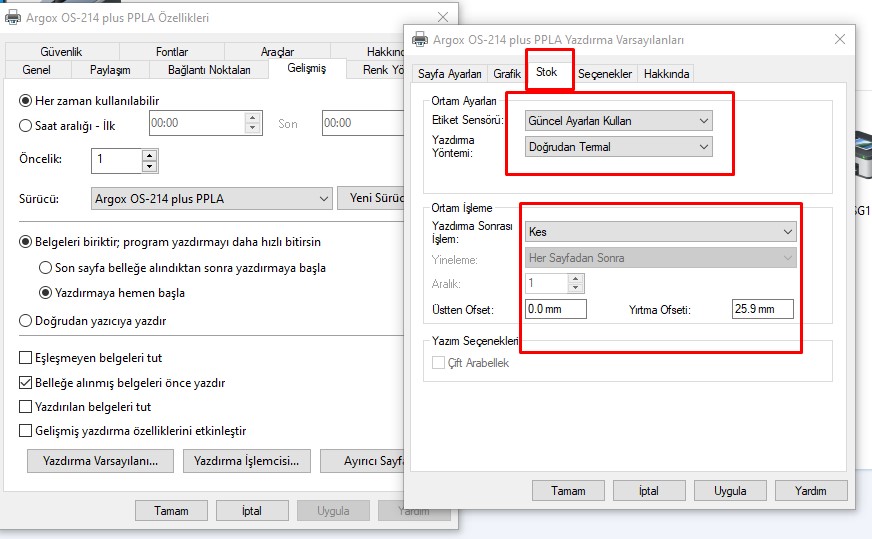Open Hakkında tab in Yazdırma Varsayılanları
The image size is (872, 539).
pyautogui.click(x=666, y=73)
